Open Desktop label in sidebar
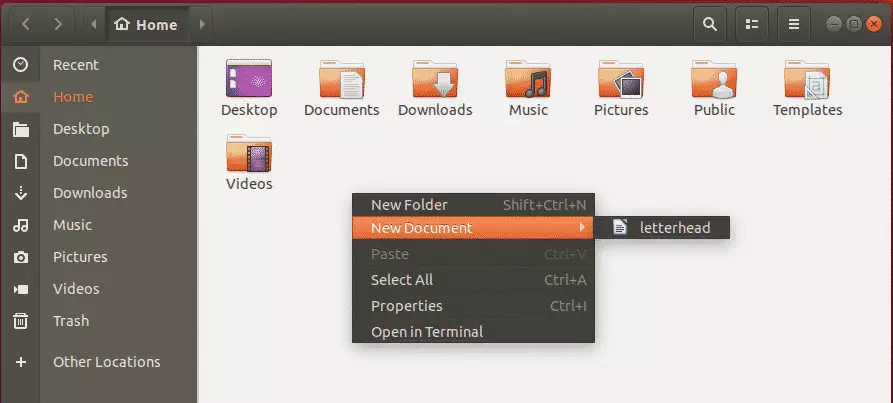Image resolution: width=893 pixels, height=403 pixels. coord(81,129)
